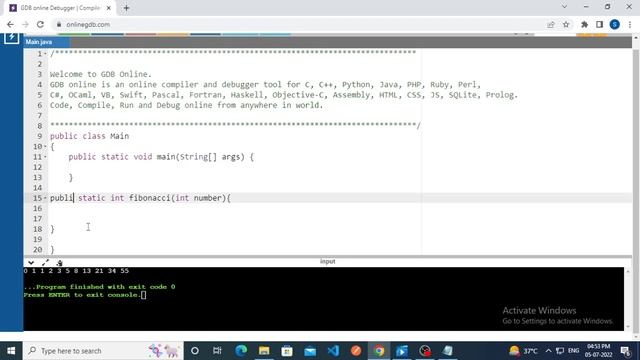Open Cortana circle in the taskbar
Viewport: 640px width, 360px height.
pyautogui.click(x=195, y=351)
